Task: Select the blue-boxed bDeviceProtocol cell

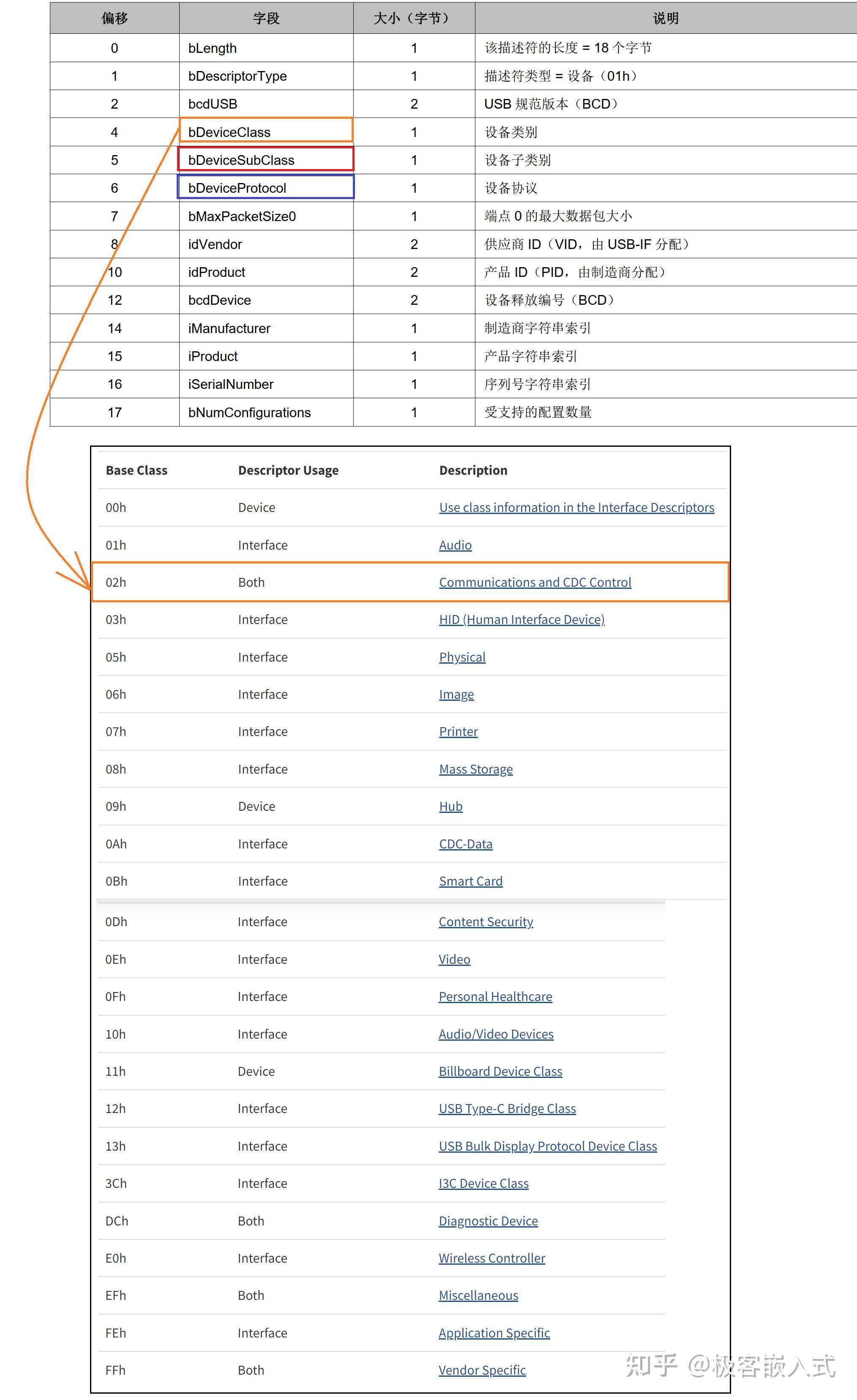Action: [266, 188]
